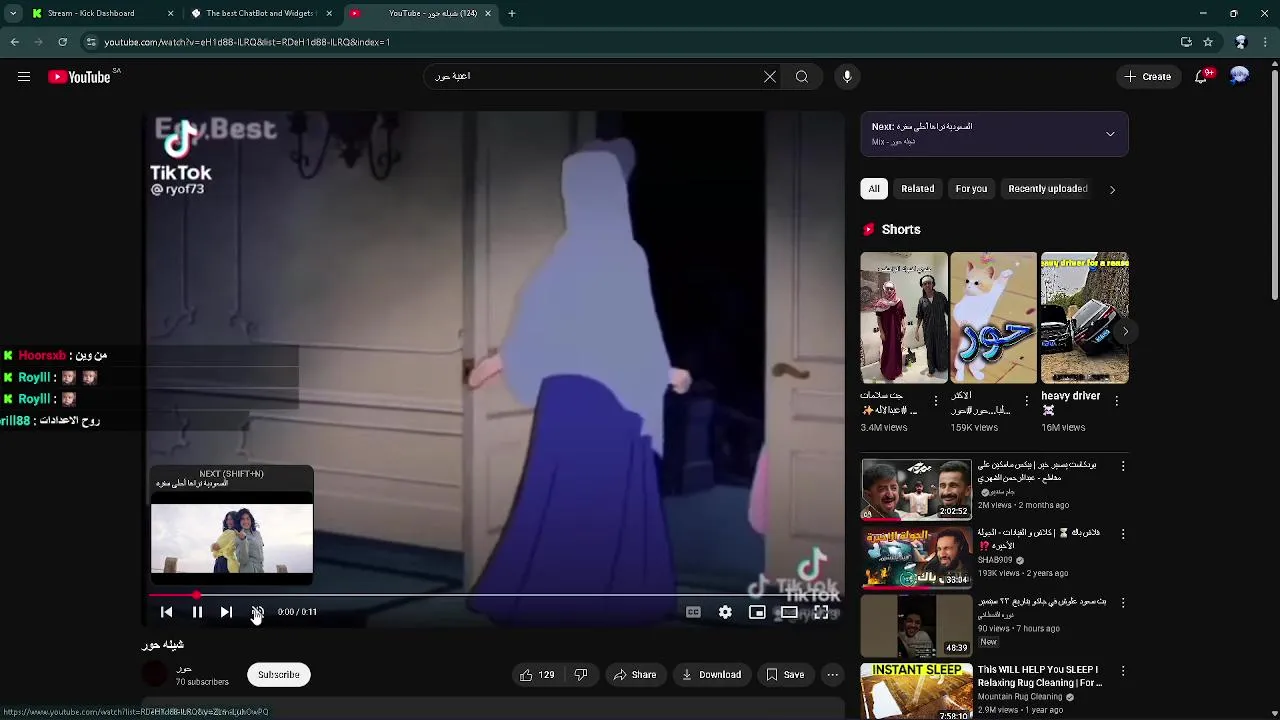This screenshot has width=1280, height=720.
Task: Open the 48:39 video thumbnail
Action: 916,626
